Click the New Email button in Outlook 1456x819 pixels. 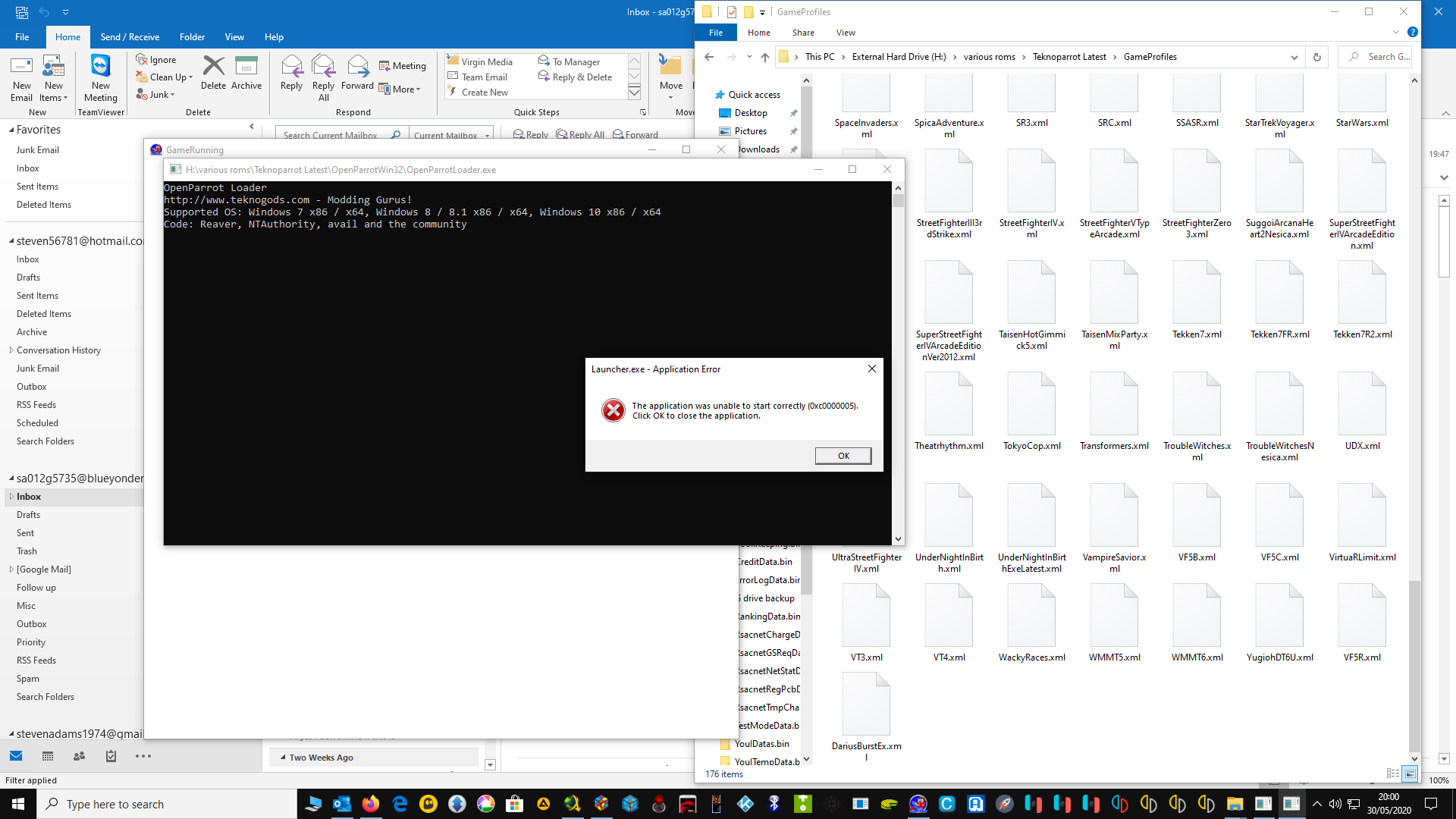tap(22, 78)
